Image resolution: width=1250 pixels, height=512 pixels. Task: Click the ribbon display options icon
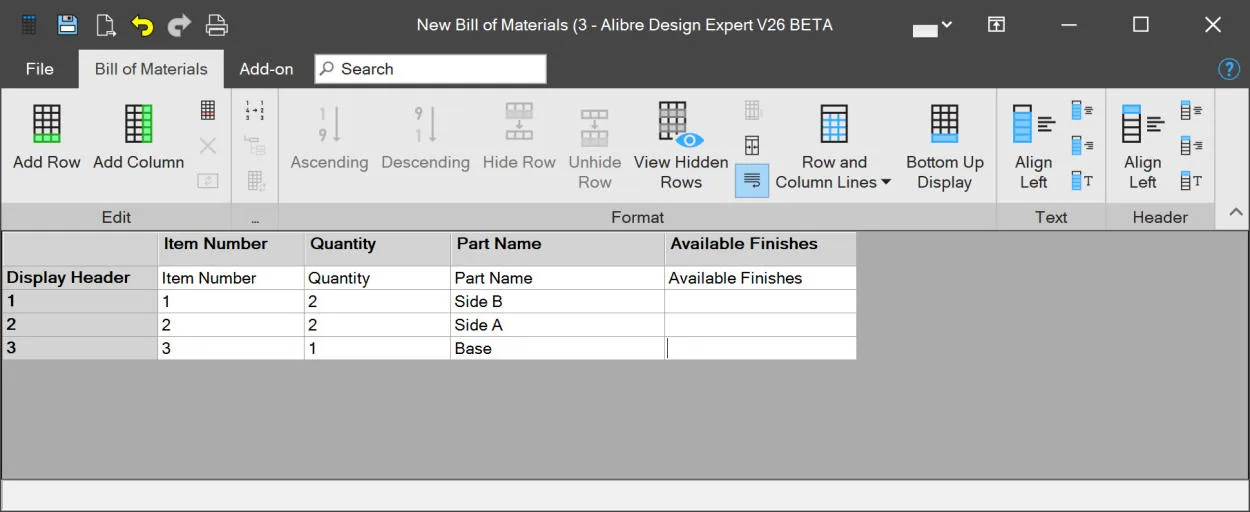click(x=996, y=25)
